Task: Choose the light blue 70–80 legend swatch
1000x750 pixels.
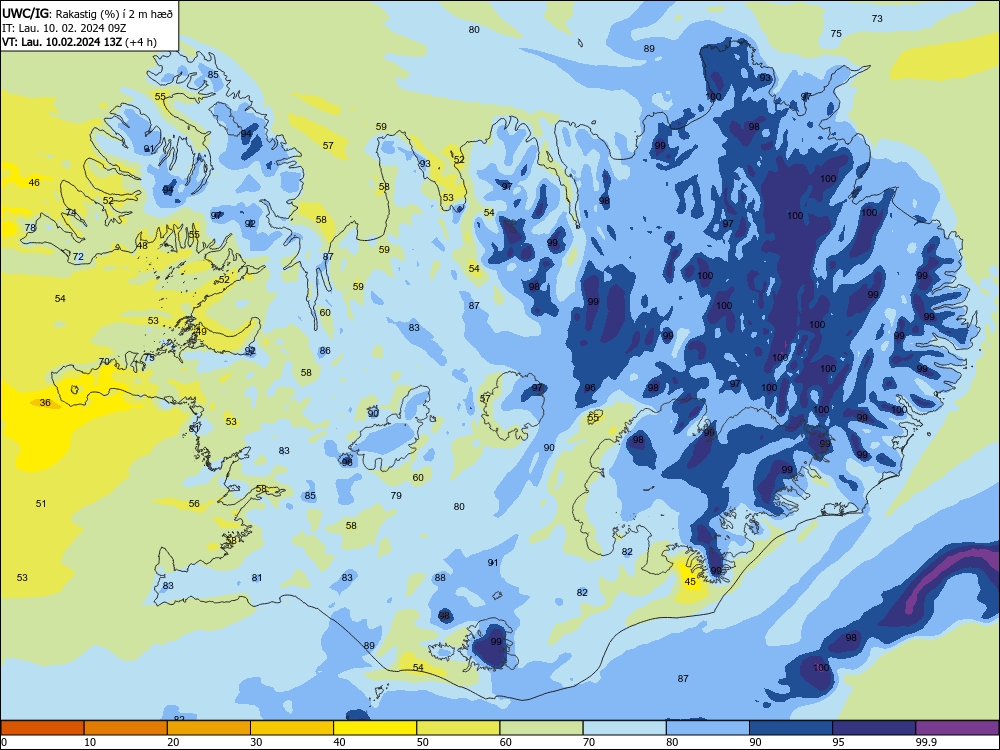Action: (624, 728)
